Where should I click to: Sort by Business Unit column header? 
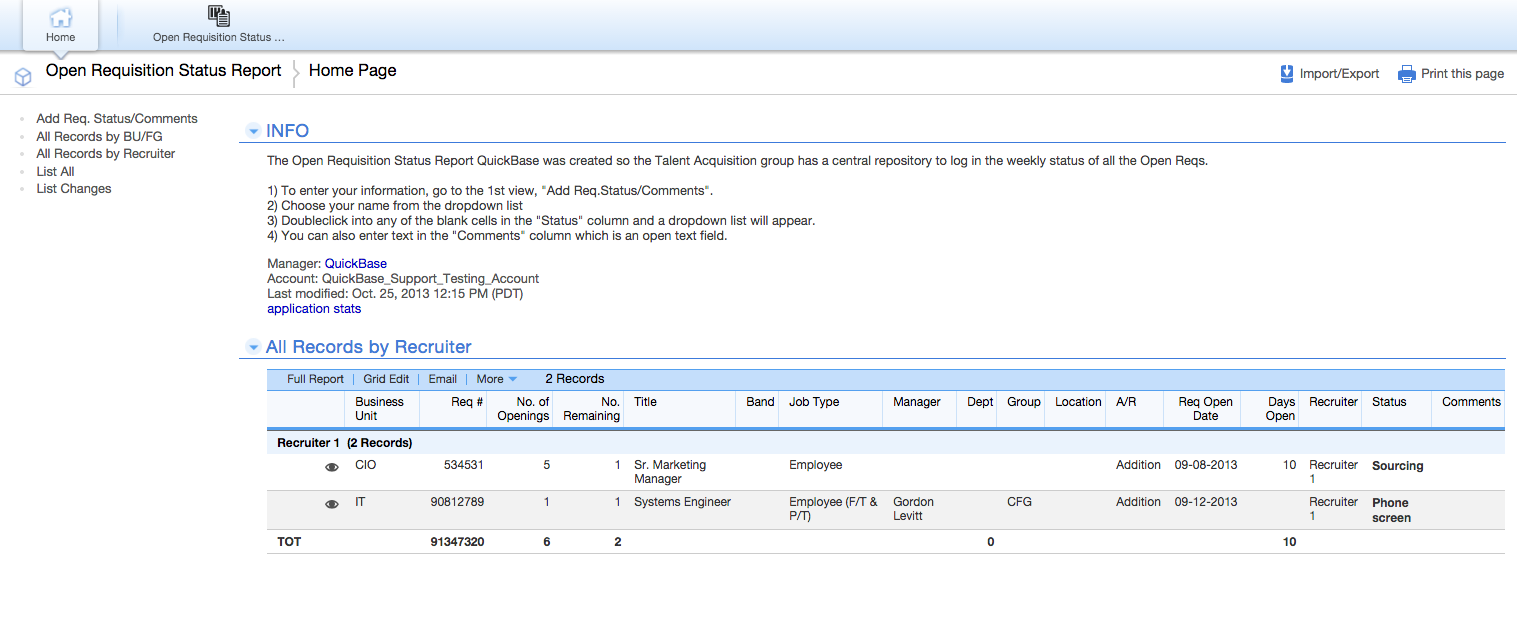380,408
